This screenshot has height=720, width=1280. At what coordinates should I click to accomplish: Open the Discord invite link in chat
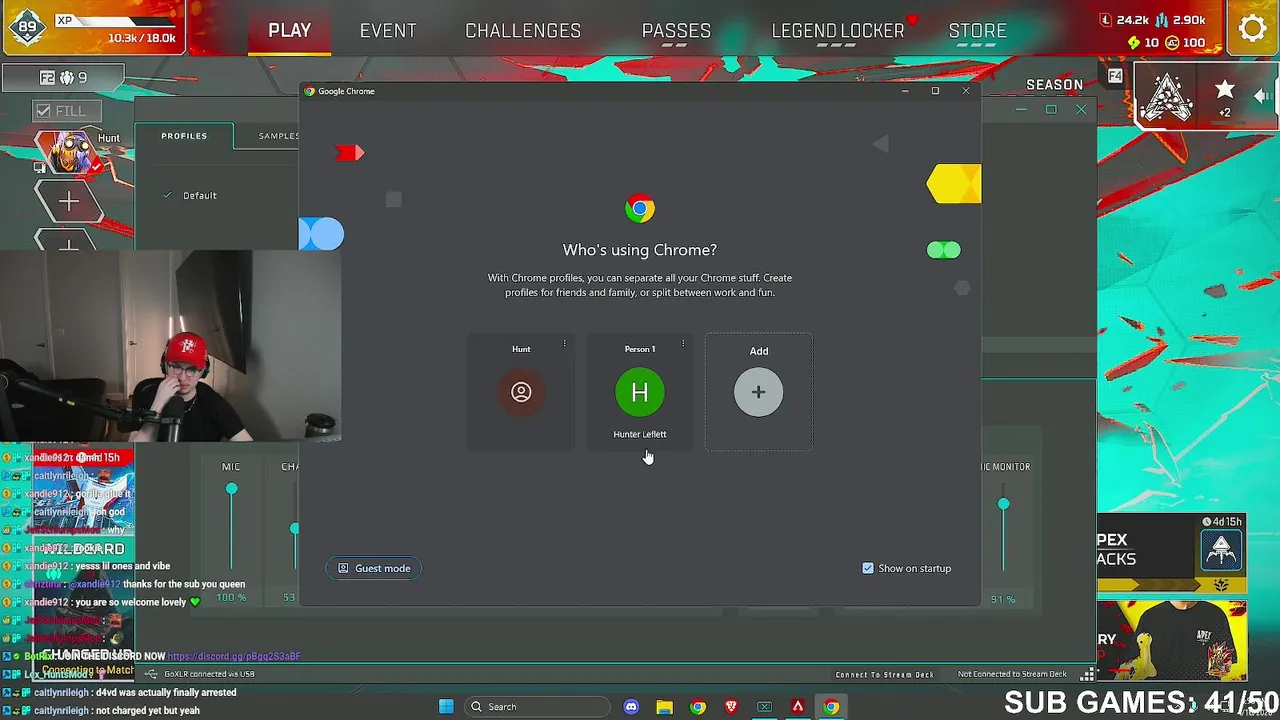click(234, 656)
